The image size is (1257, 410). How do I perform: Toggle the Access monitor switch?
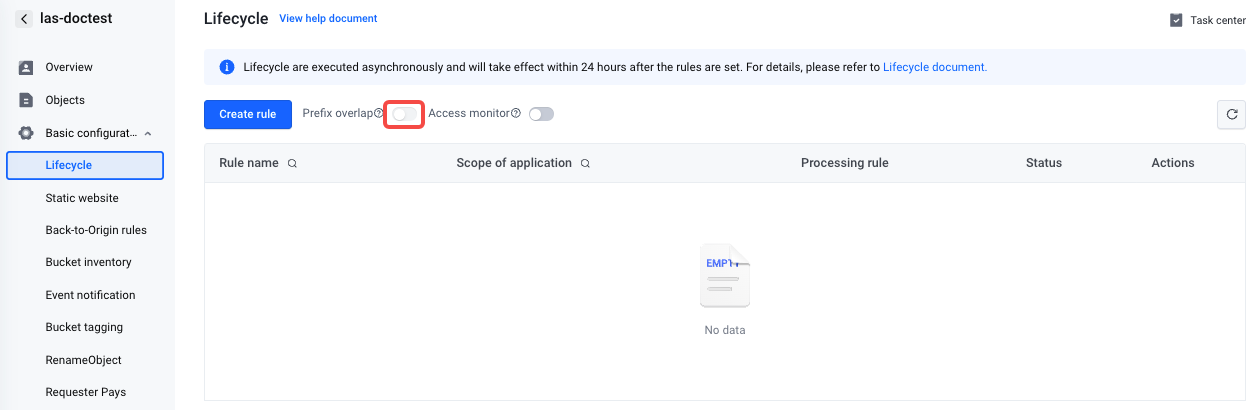541,114
